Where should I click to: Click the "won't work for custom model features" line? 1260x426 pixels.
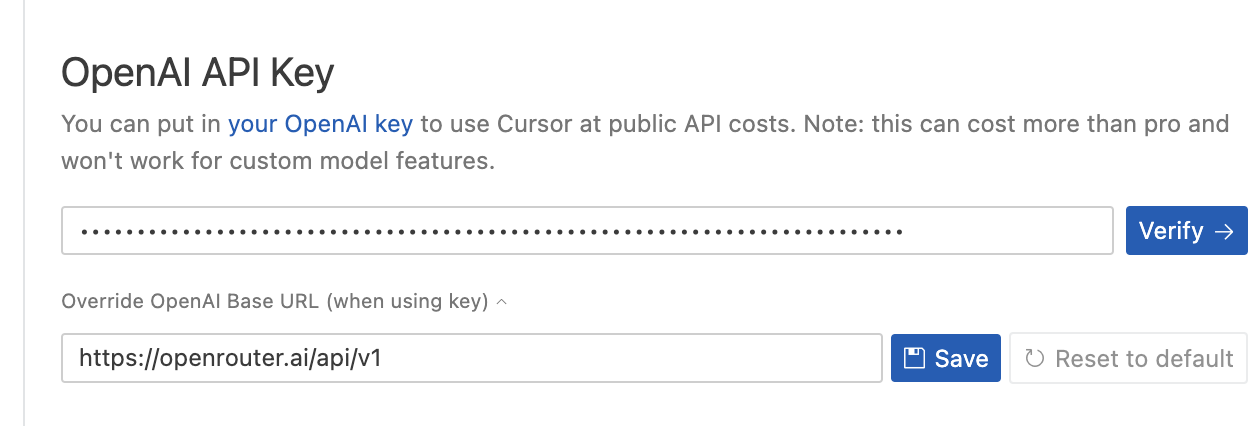278,160
